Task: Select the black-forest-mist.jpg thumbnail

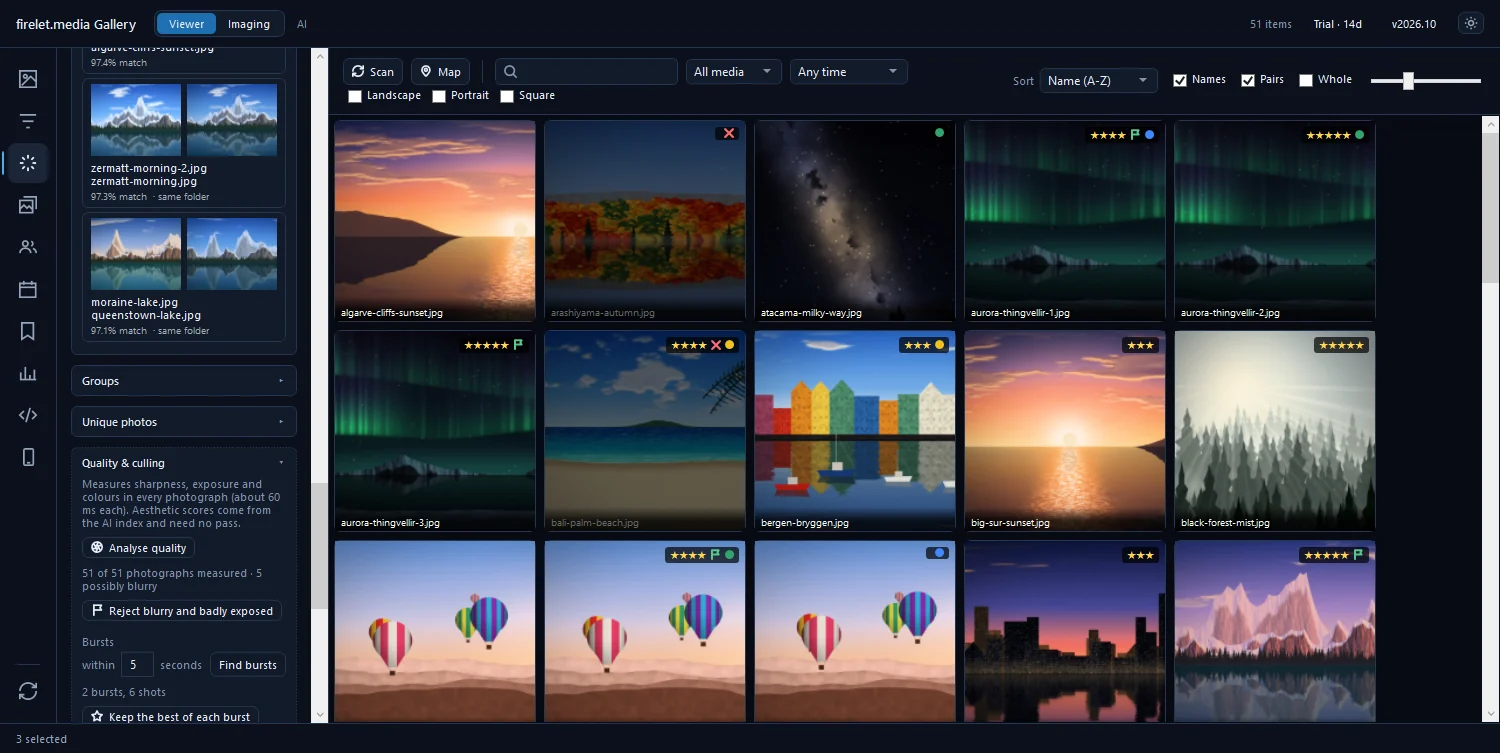Action: [x=1275, y=430]
